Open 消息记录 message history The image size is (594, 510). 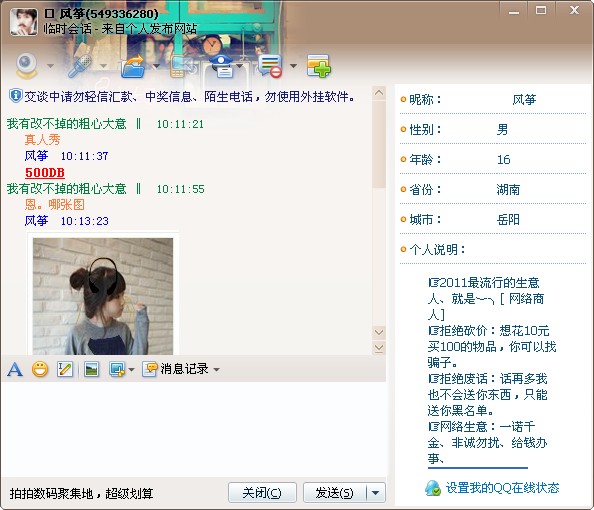[175, 369]
